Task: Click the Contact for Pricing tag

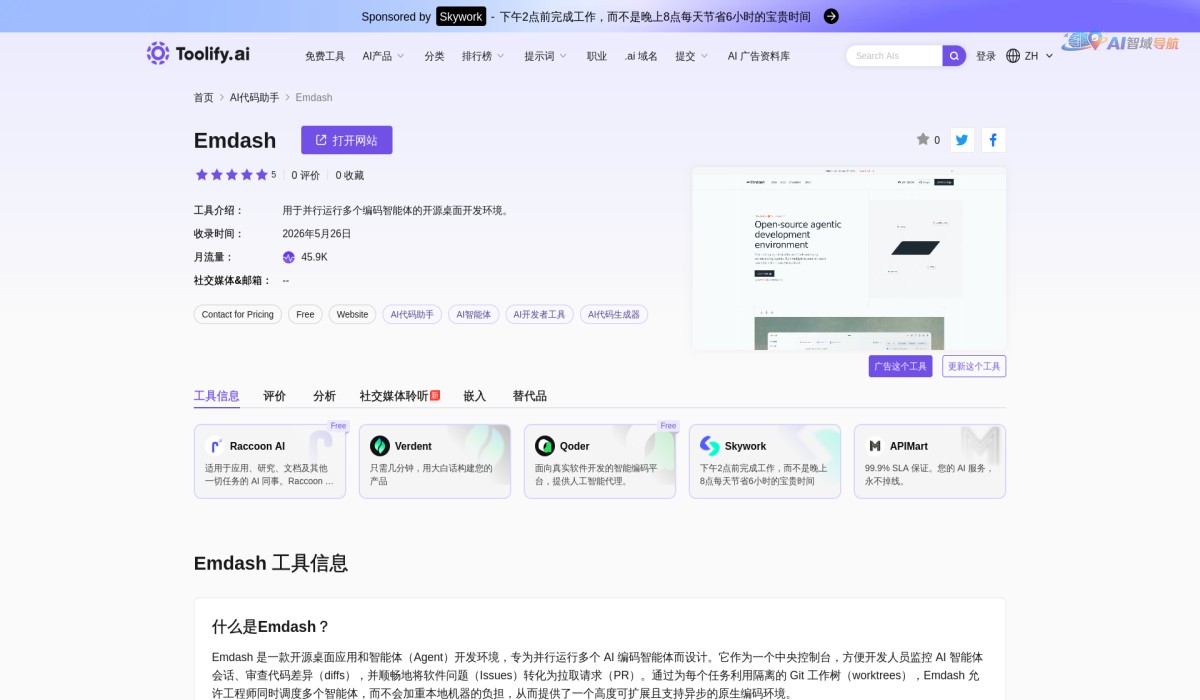Action: (238, 314)
